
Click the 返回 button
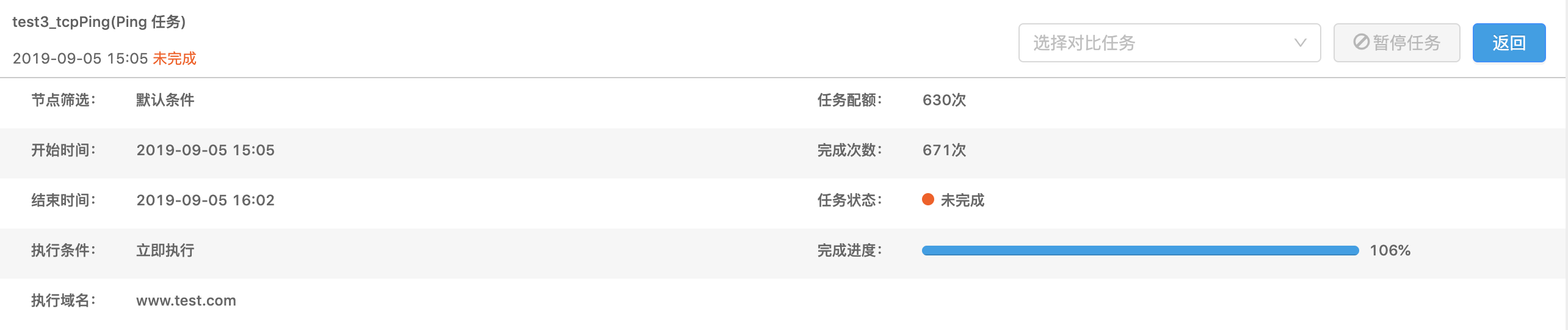pyautogui.click(x=1509, y=43)
